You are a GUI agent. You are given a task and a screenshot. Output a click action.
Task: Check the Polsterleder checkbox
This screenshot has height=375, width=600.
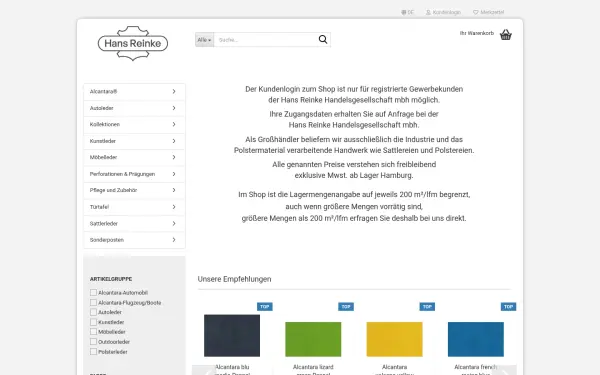[93, 352]
